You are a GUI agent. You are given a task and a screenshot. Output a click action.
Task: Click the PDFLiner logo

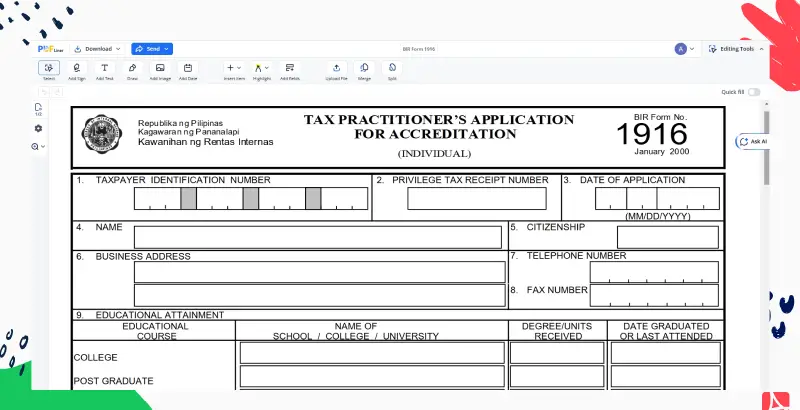pos(51,49)
